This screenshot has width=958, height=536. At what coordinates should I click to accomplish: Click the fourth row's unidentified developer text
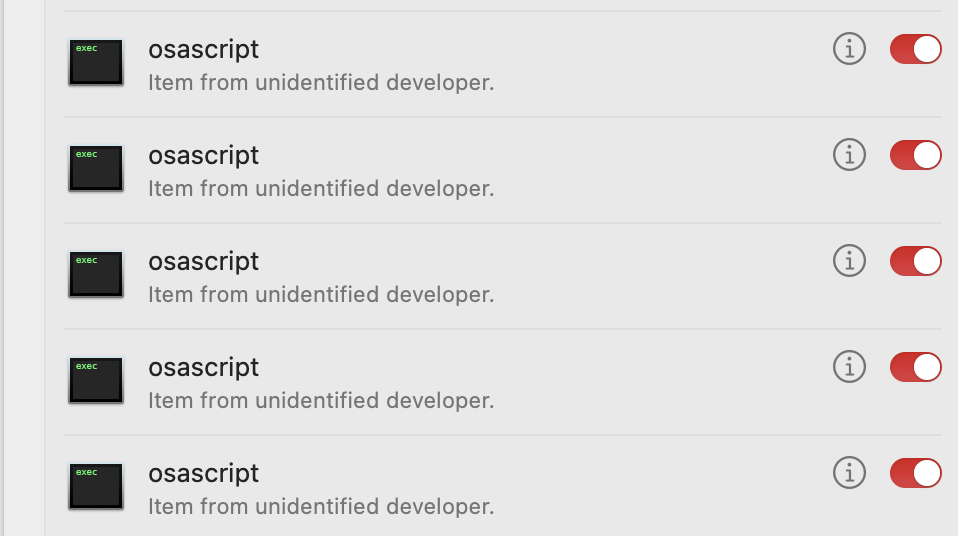(321, 401)
